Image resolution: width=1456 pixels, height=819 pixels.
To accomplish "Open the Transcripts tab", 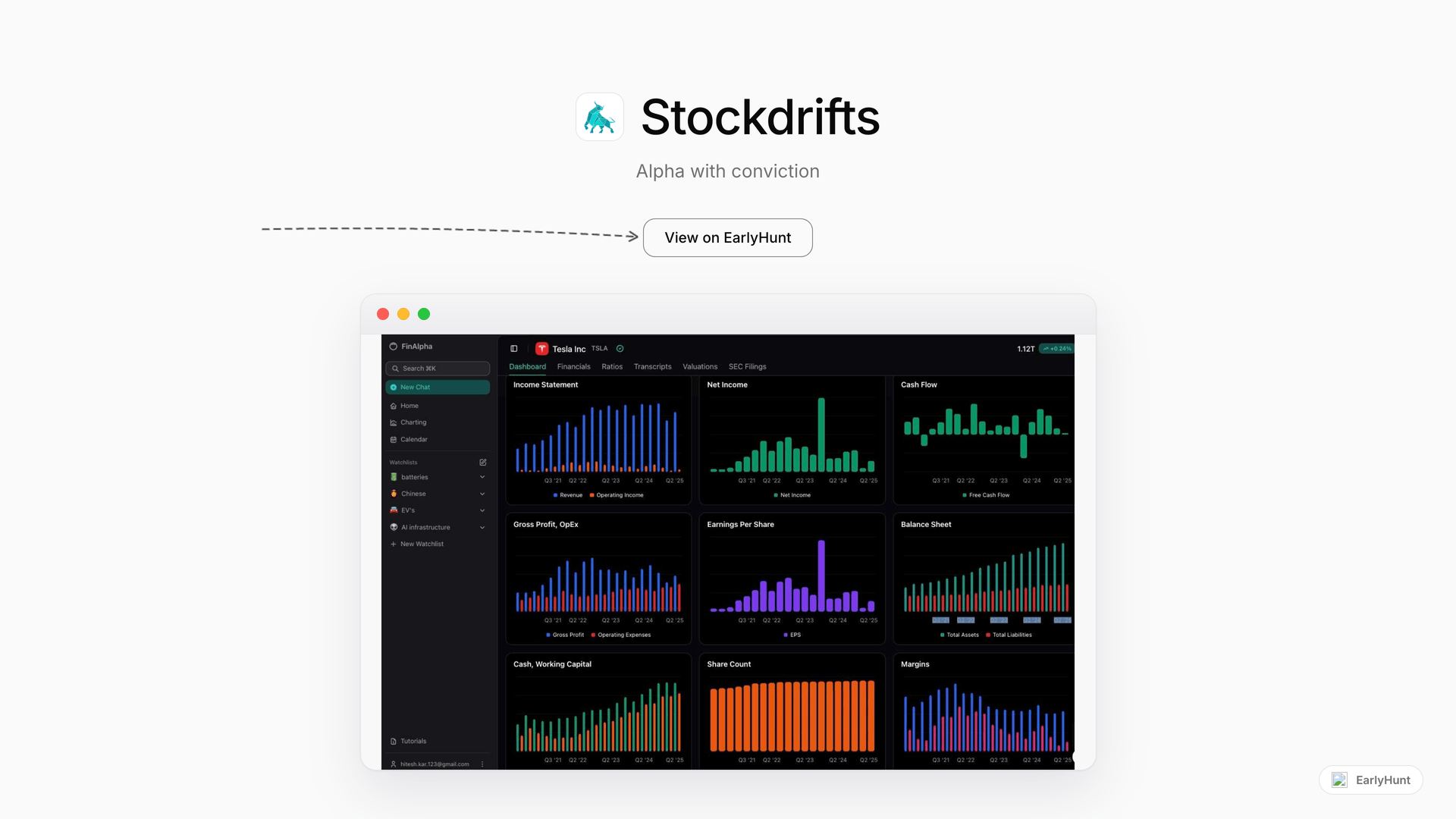I will pos(652,367).
